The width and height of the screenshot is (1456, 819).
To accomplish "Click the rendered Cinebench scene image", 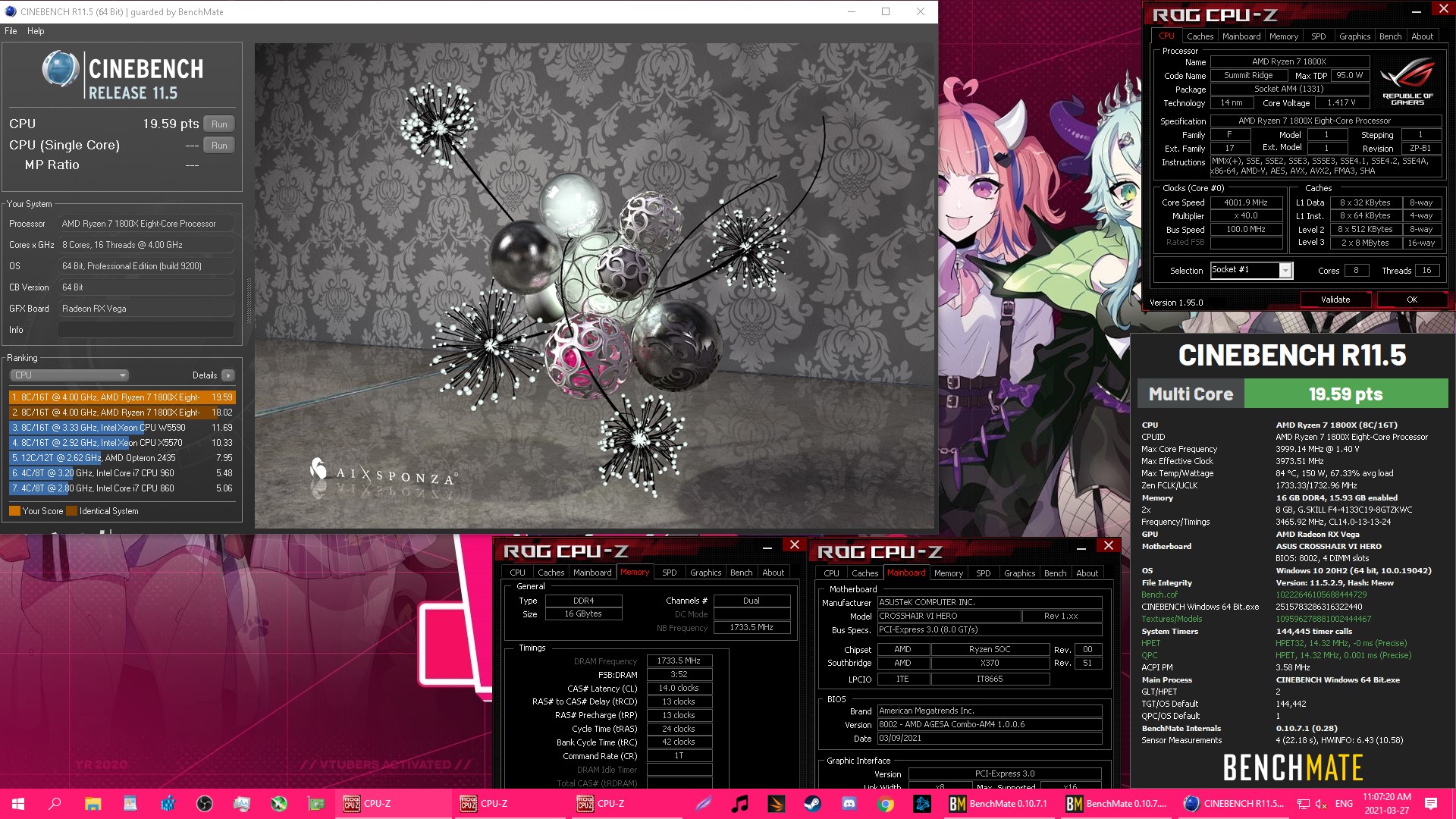I will [x=595, y=285].
